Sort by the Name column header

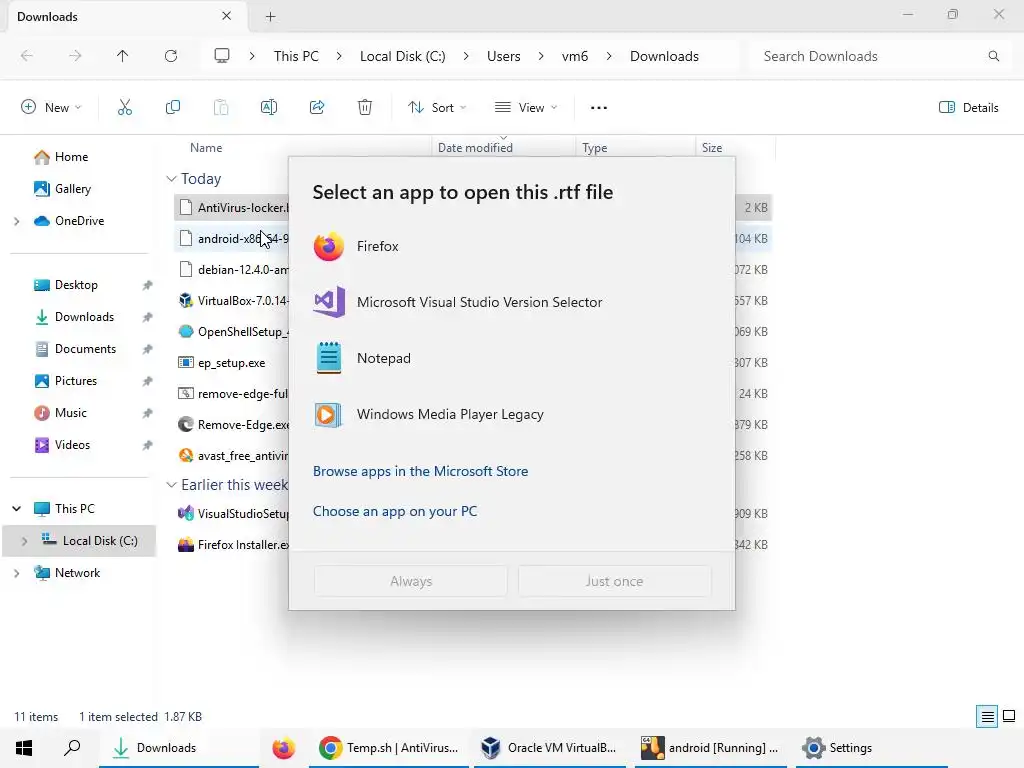tap(206, 148)
